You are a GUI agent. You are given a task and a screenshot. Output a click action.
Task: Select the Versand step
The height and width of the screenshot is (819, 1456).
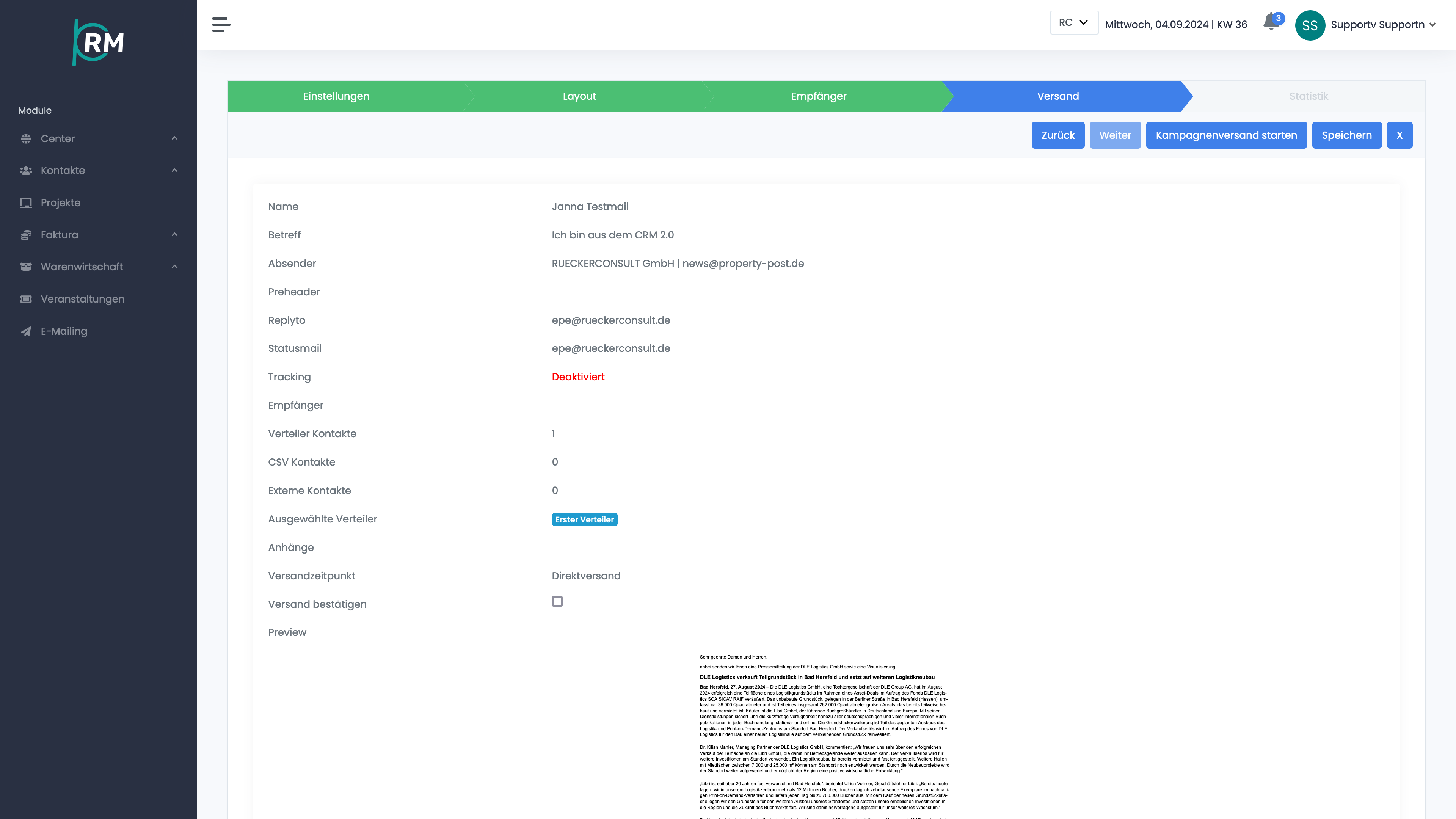(1058, 96)
